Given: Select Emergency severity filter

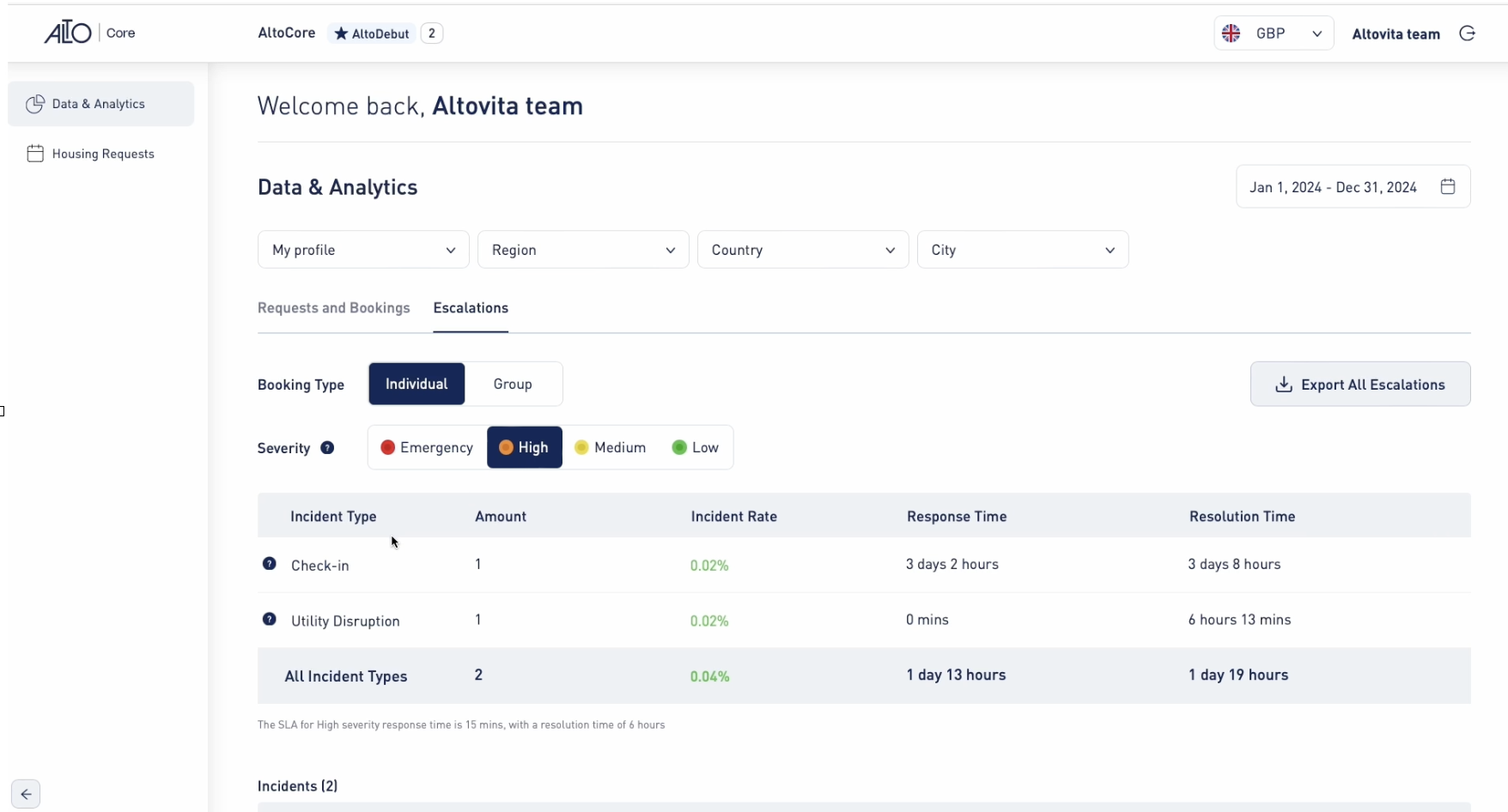Looking at the screenshot, I should [x=427, y=447].
